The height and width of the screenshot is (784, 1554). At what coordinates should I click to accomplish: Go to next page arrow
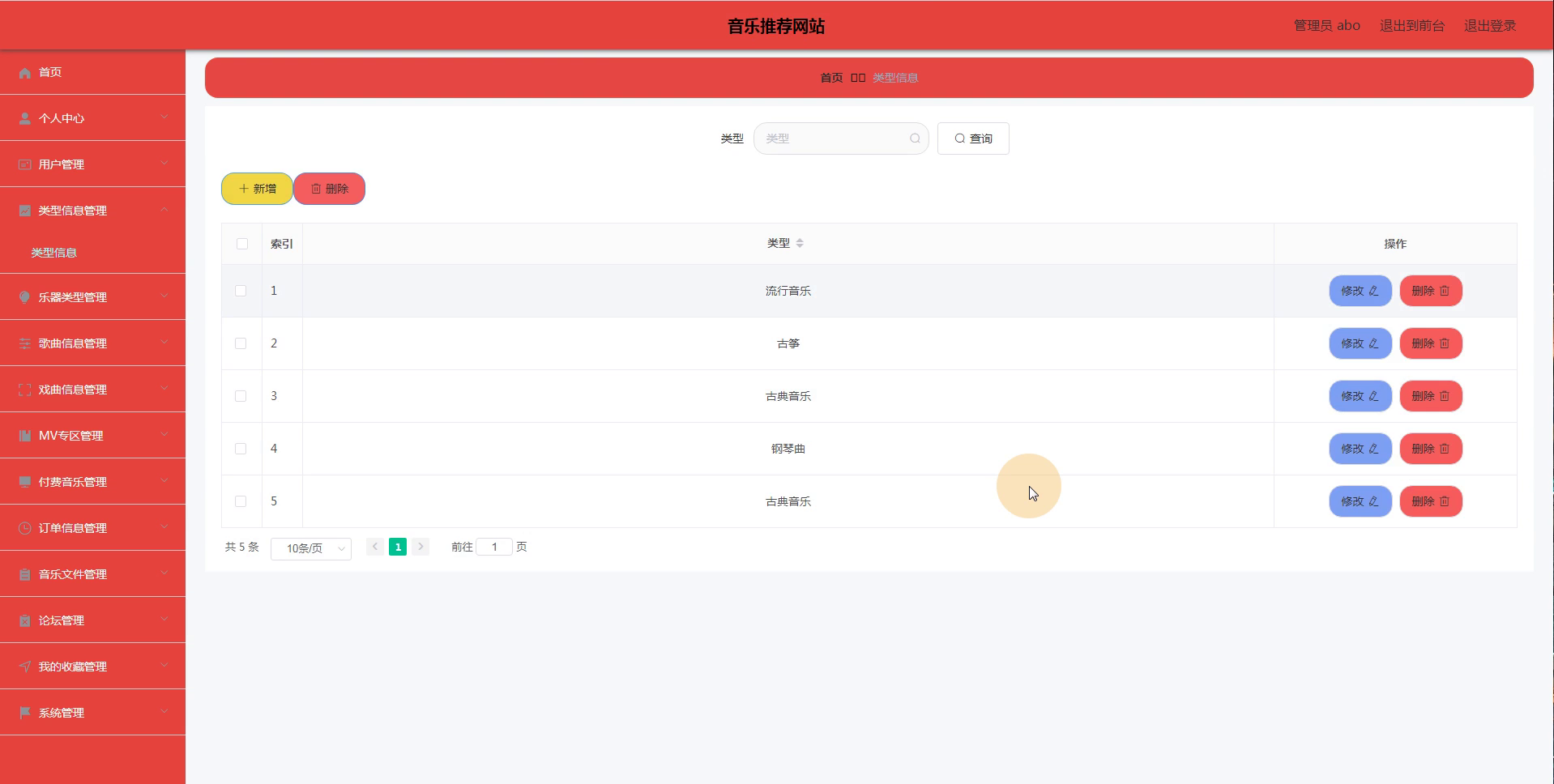[x=421, y=547]
